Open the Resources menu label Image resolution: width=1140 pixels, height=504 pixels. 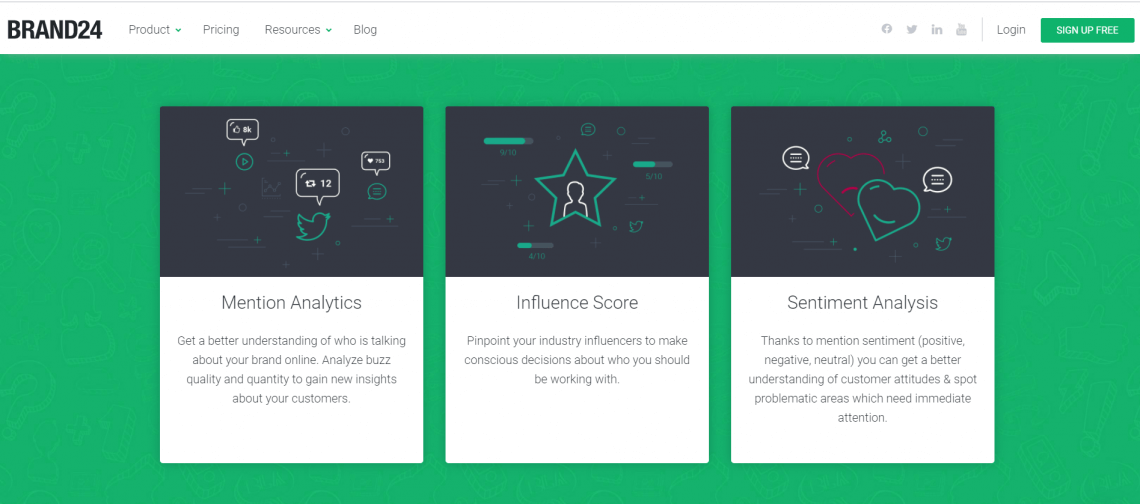coord(292,30)
